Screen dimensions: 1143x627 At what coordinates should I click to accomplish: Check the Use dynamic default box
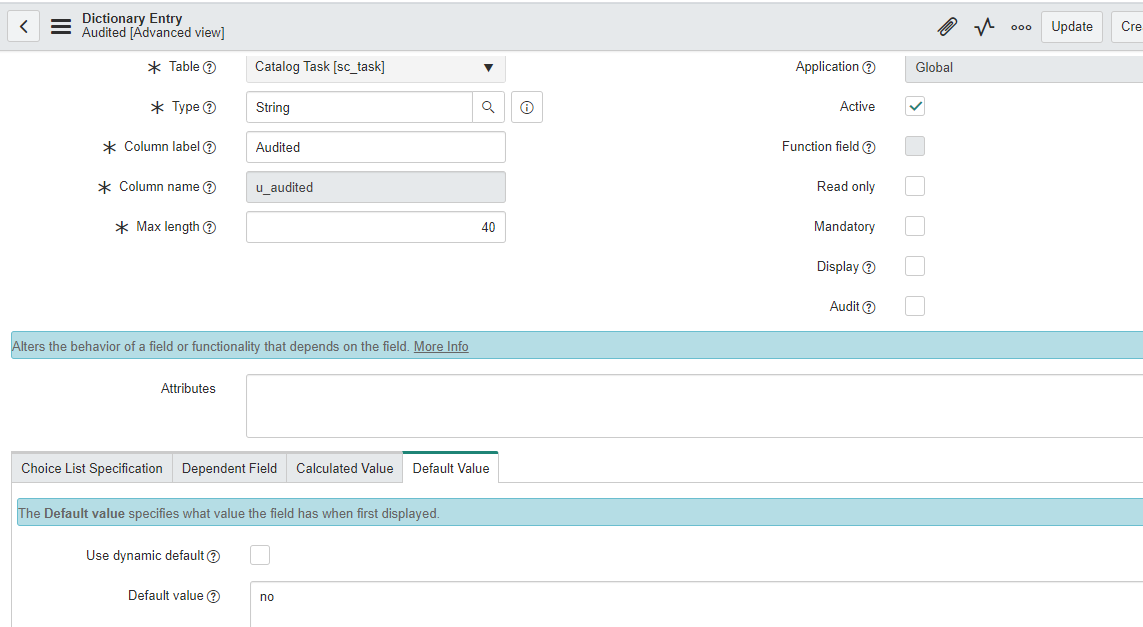[259, 555]
